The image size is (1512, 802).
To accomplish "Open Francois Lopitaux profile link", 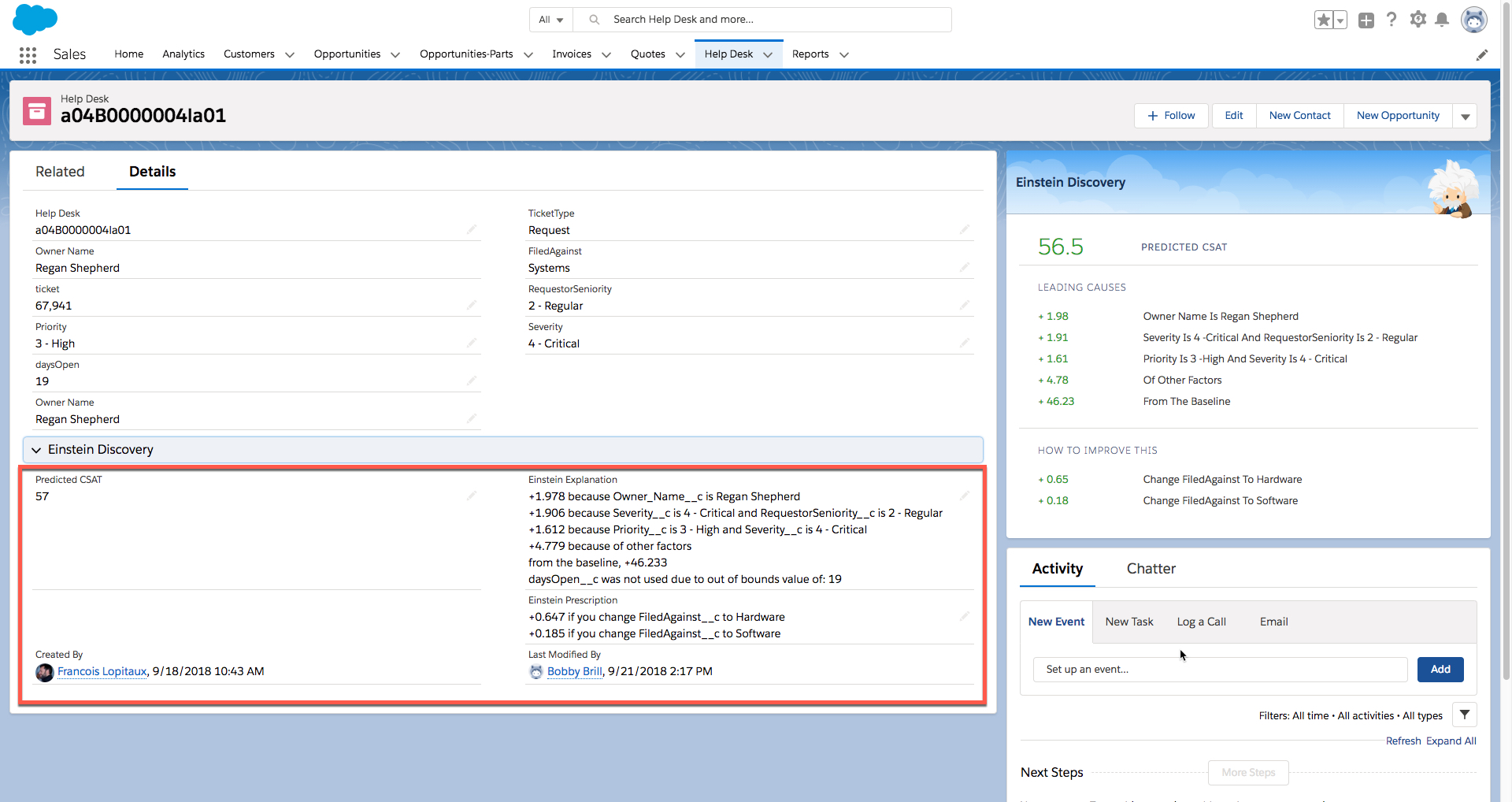I will click(x=102, y=672).
